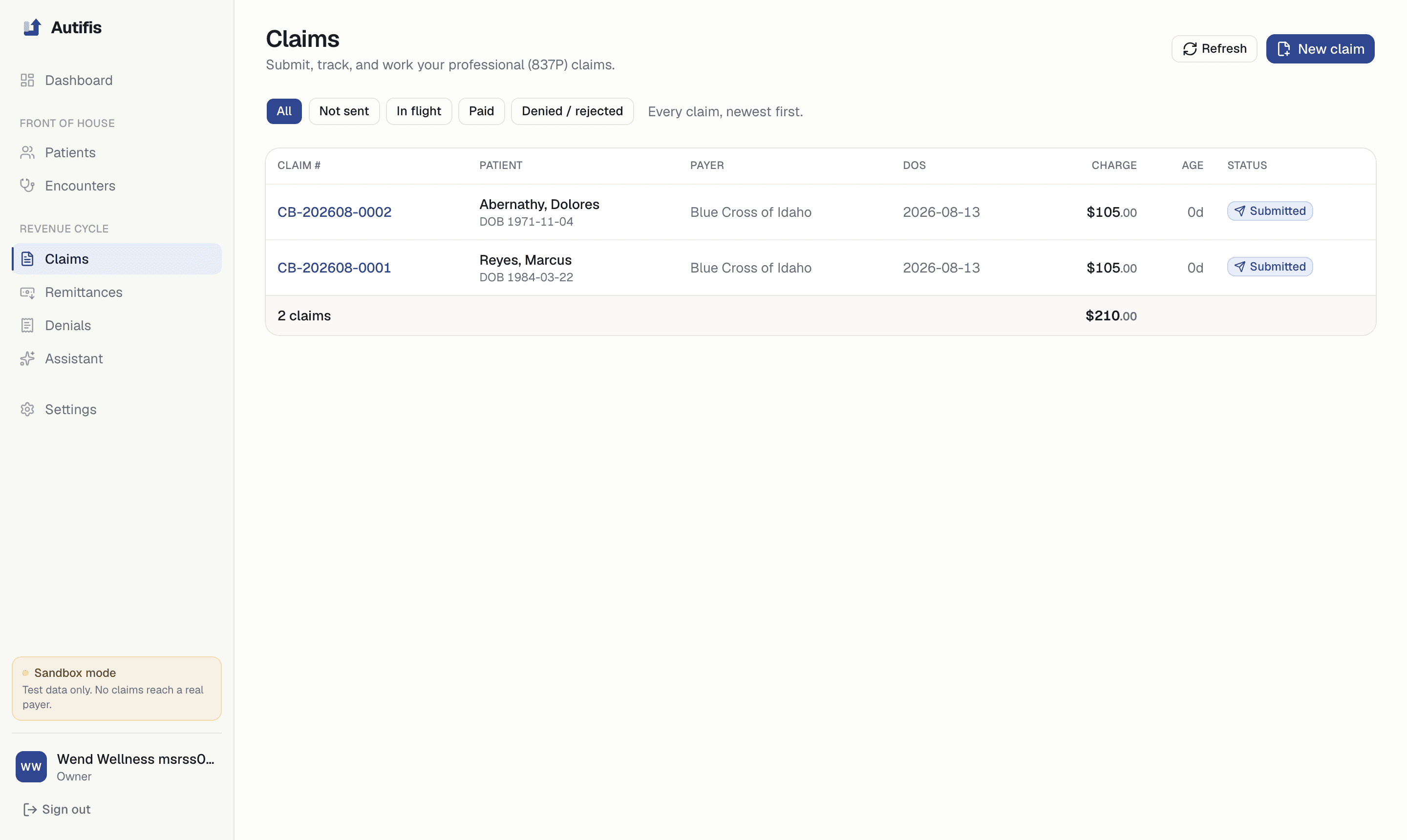Click the AGE column header
Viewport: 1407px width, 840px height.
pos(1192,165)
